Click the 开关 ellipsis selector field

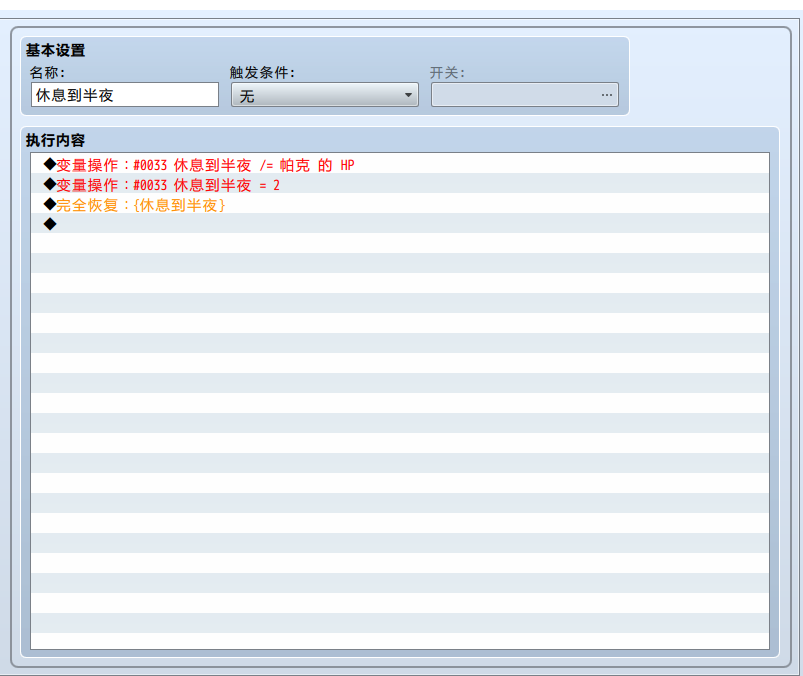(525, 95)
